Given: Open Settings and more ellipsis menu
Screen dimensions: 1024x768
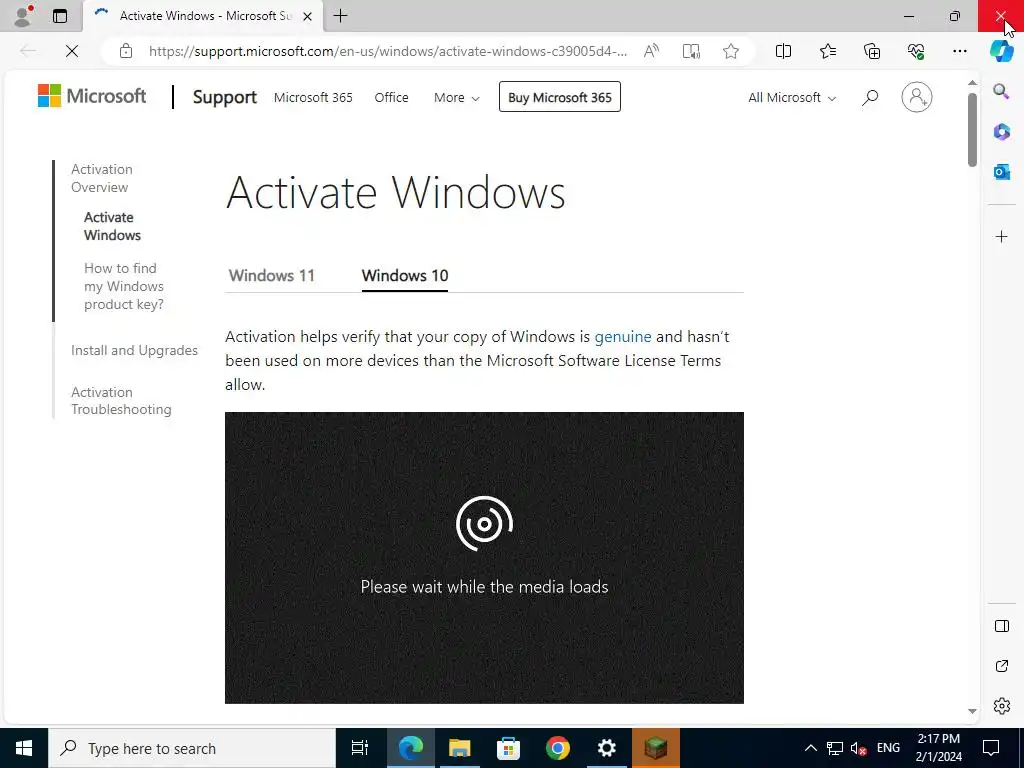Looking at the screenshot, I should [x=959, y=51].
